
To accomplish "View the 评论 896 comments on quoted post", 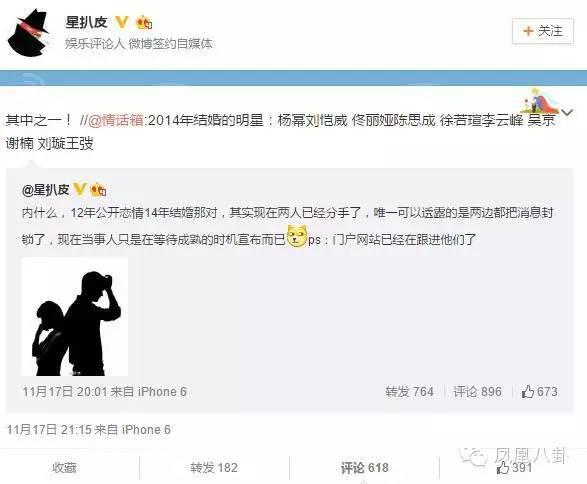I will click(477, 392).
